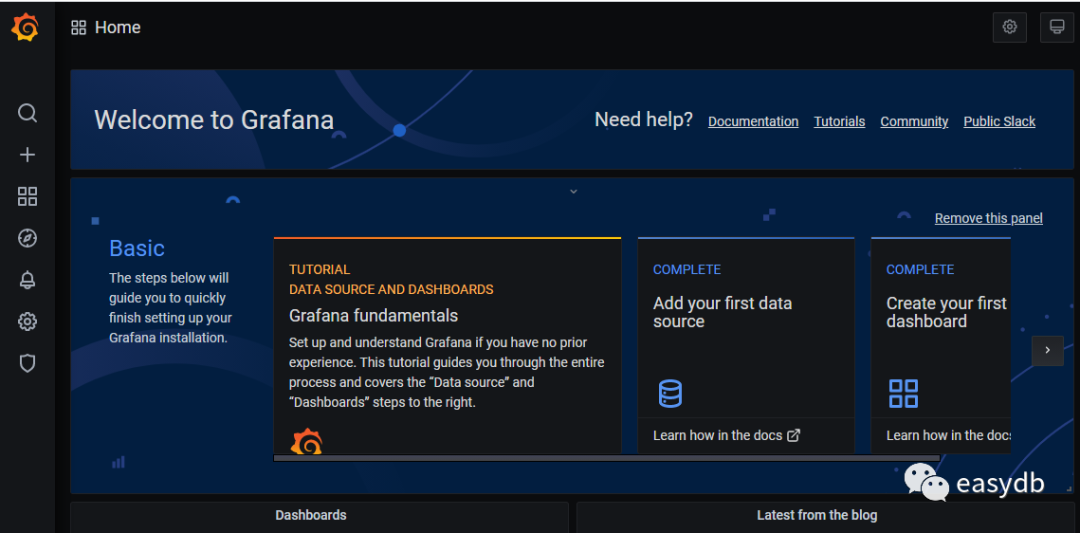Open the Search magnifier icon
Screen dimensions: 1080x533
click(x=27, y=113)
